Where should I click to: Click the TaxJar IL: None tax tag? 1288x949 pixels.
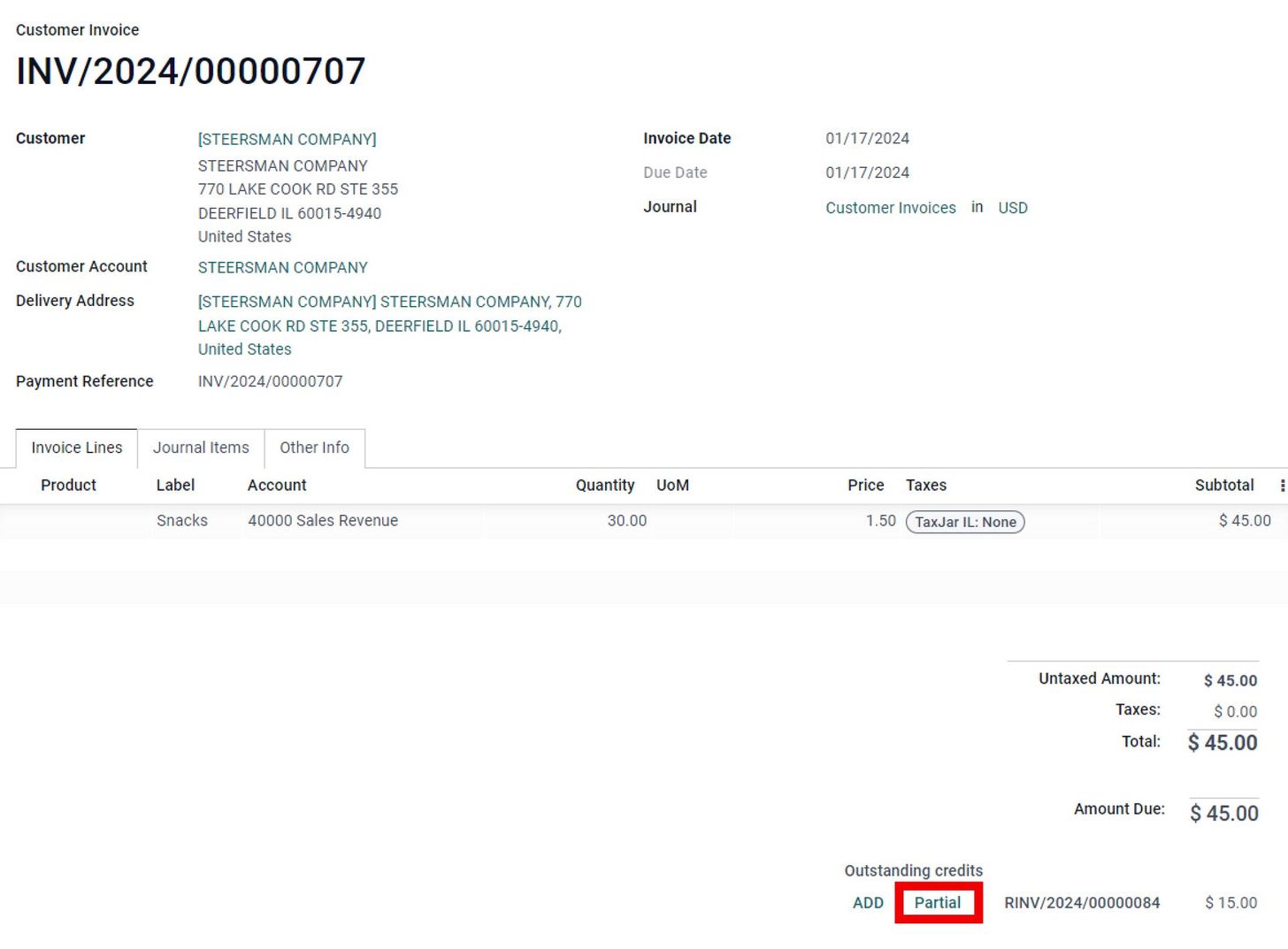[964, 522]
